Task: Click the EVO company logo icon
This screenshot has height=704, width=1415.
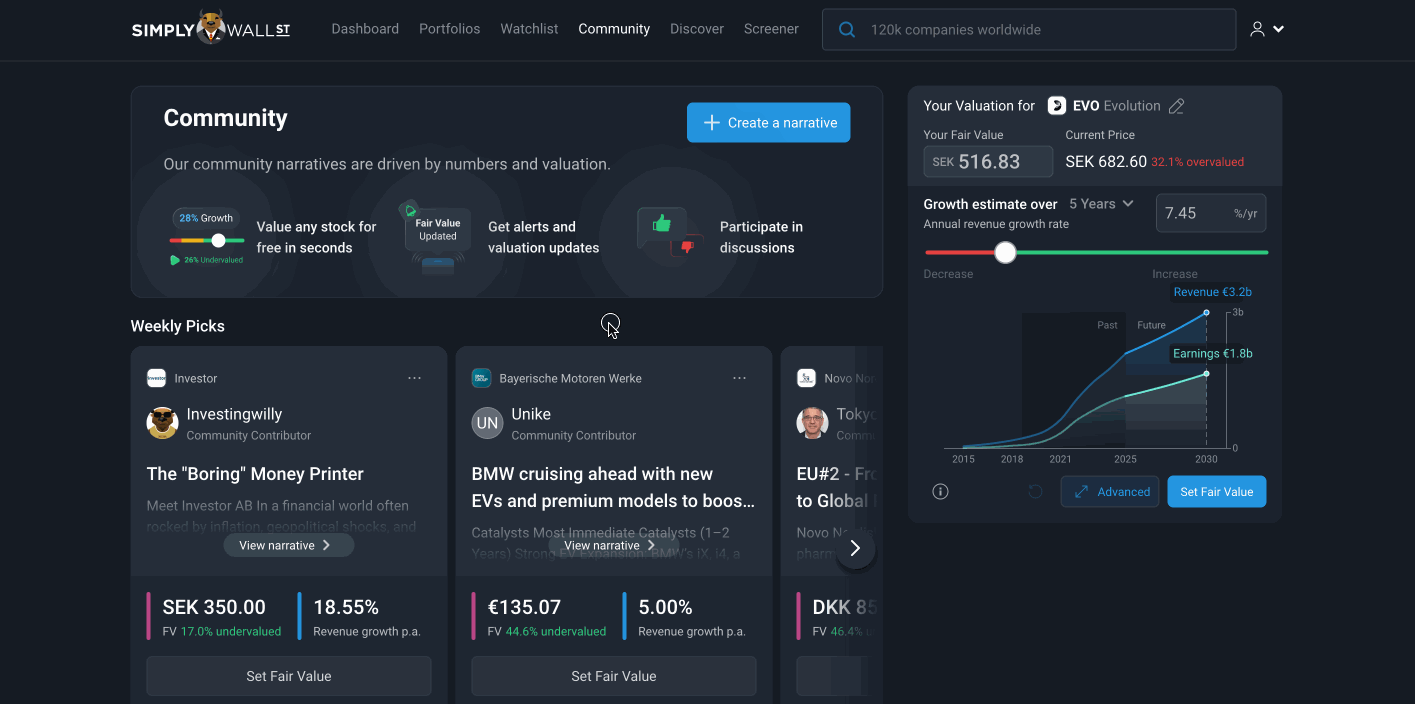Action: 1057,105
